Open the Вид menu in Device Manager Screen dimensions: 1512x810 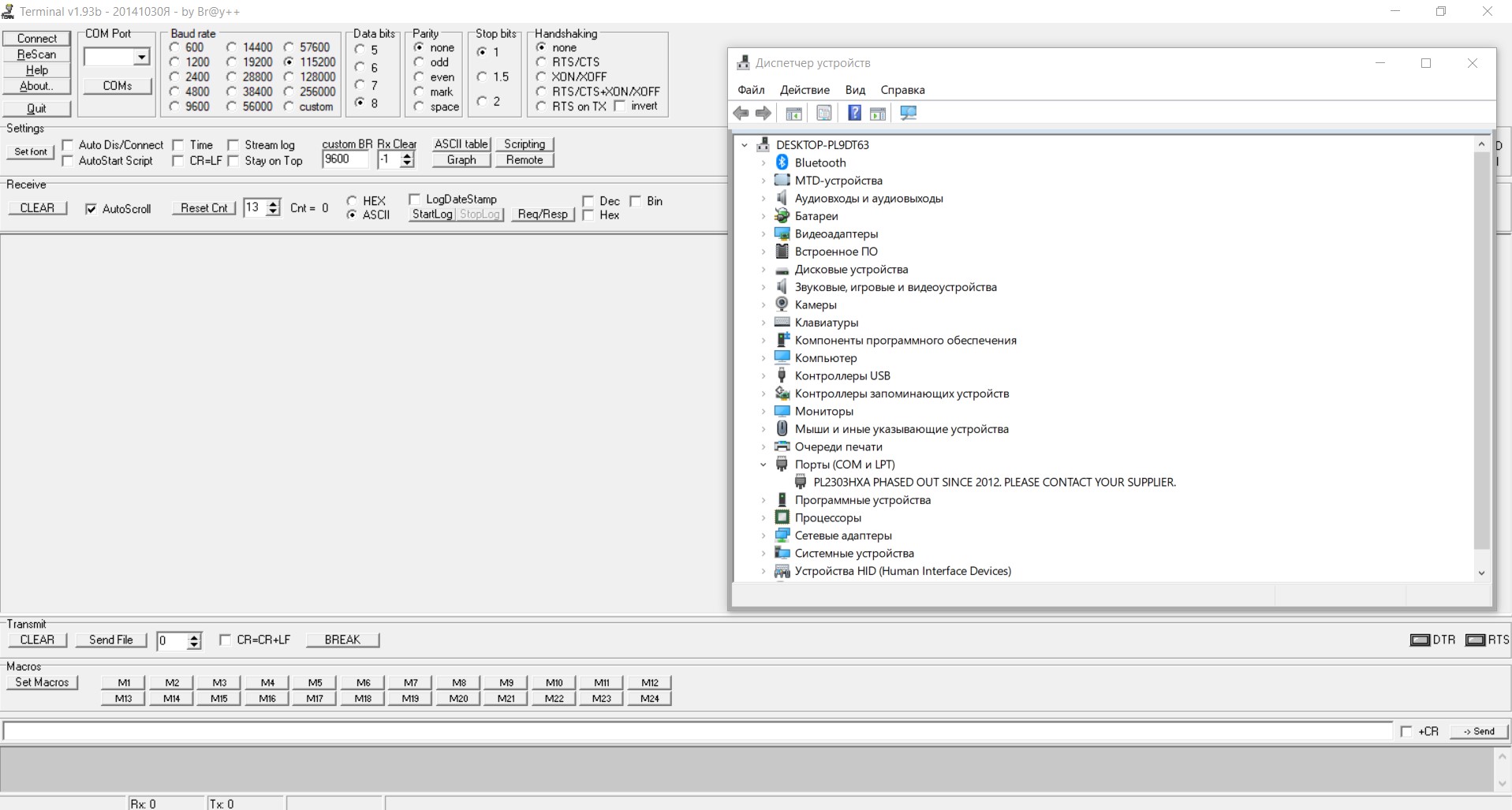tap(854, 90)
